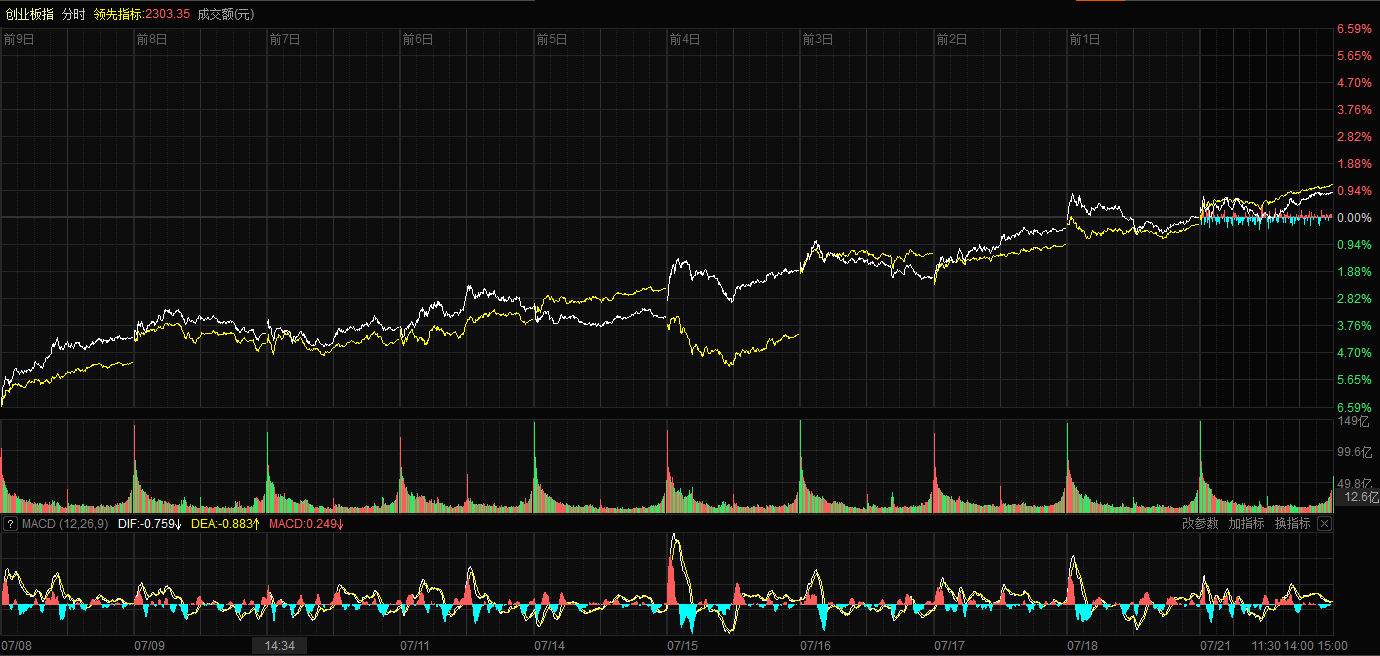Click 改参数 to edit indicator parameters
This screenshot has height=656, width=1380.
[x=1200, y=524]
